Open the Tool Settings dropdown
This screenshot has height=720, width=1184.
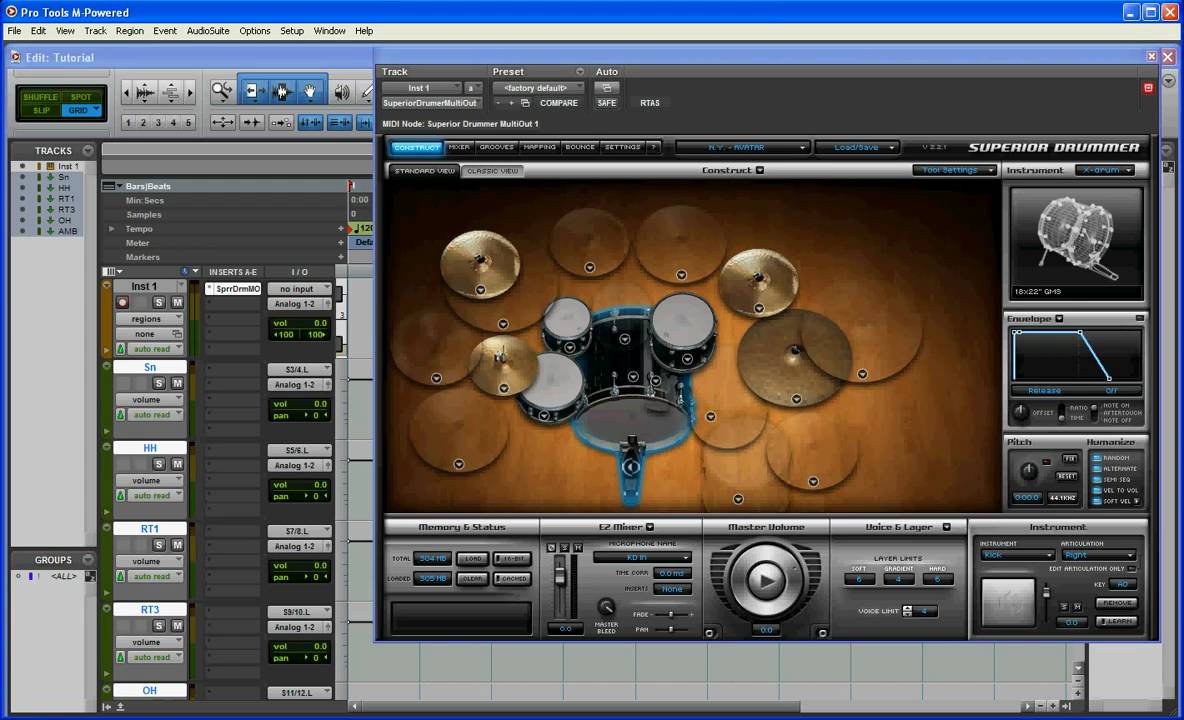pyautogui.click(x=954, y=171)
